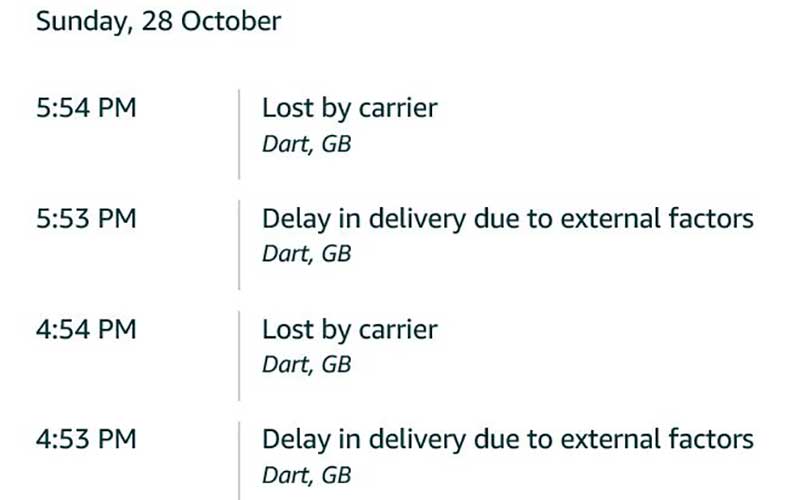Select the 4:54 PM timestamp
The height and width of the screenshot is (500, 800).
pyautogui.click(x=86, y=329)
